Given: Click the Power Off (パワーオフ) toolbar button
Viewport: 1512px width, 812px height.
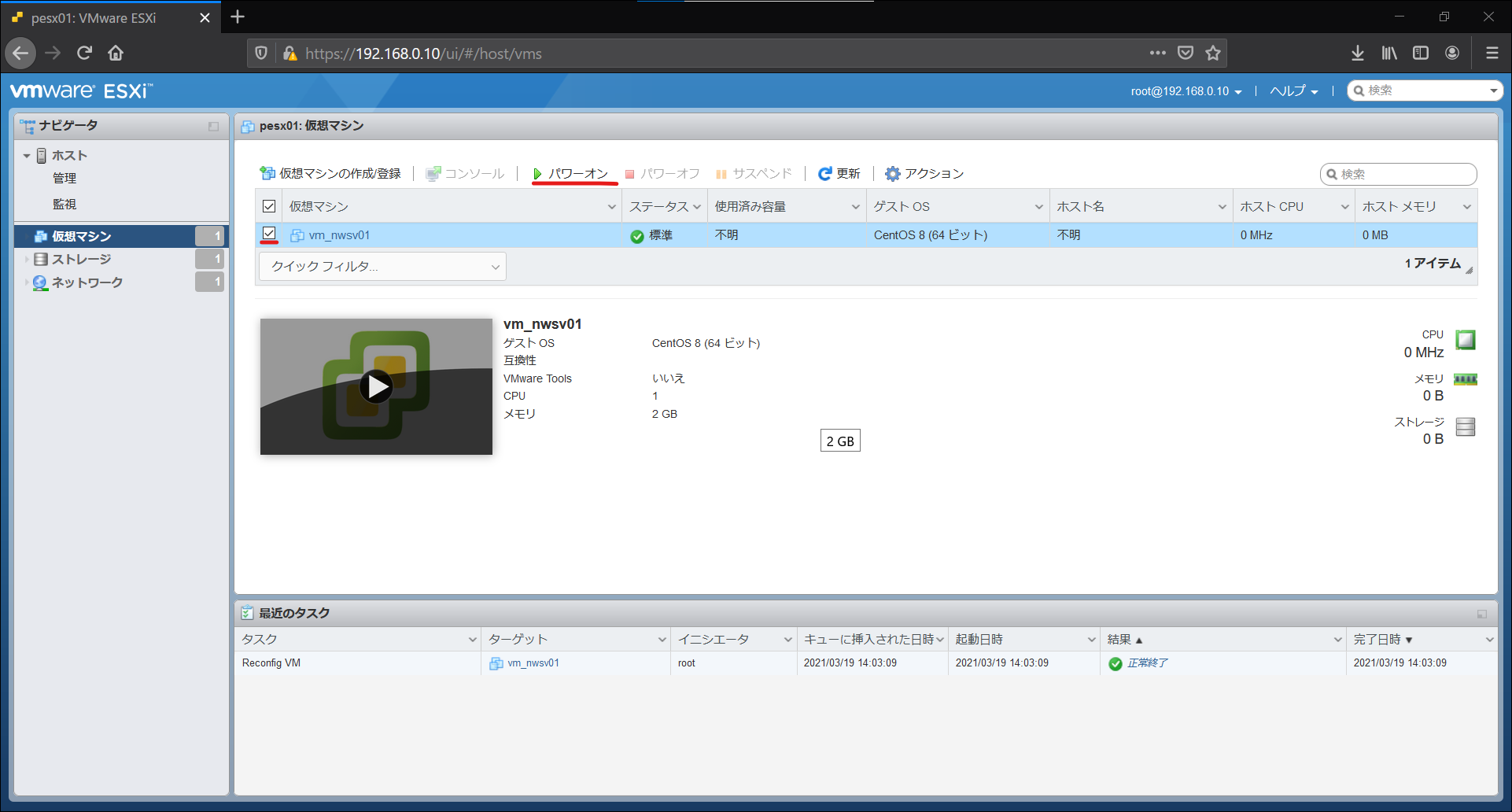Looking at the screenshot, I should click(662, 173).
